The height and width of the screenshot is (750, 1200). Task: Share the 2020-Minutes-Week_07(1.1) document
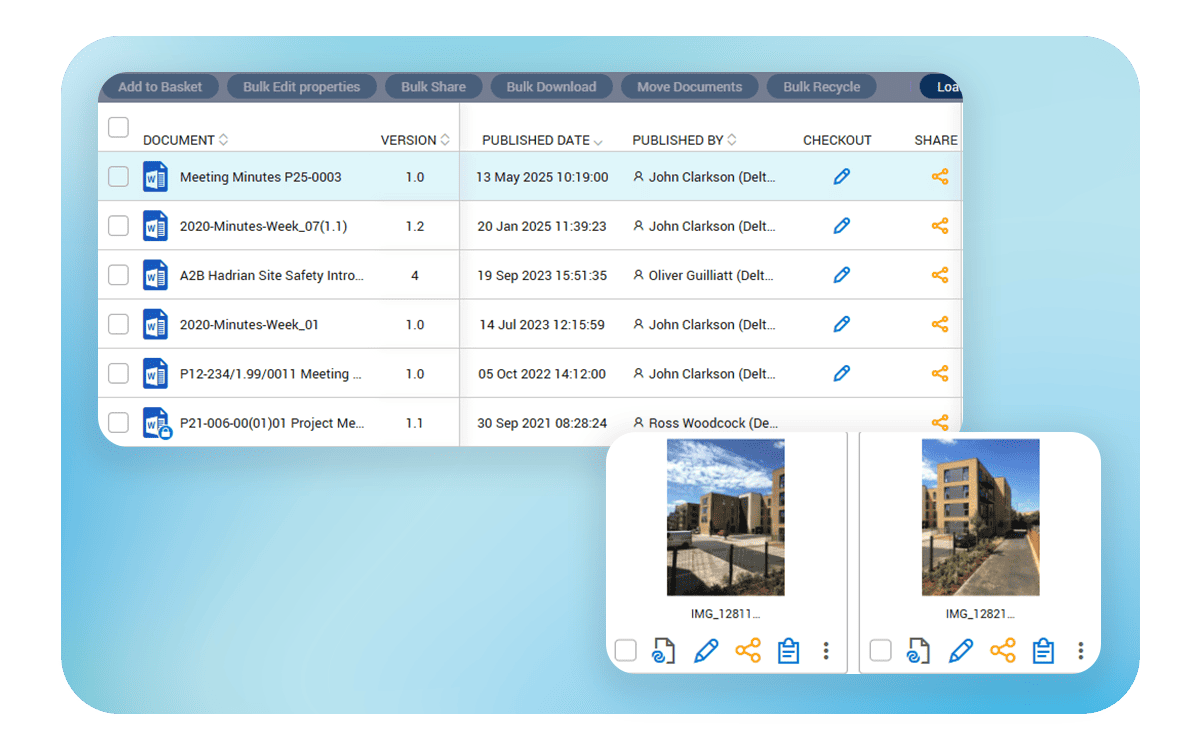point(939,226)
